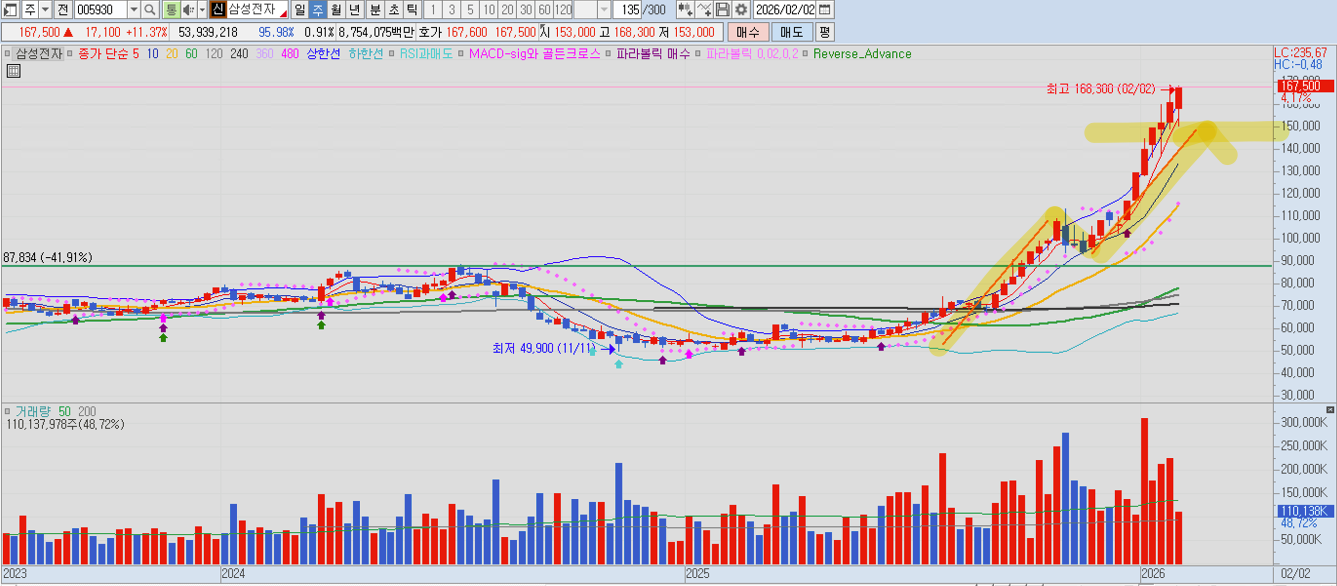Select the 년 yearly period
This screenshot has width=1337, height=586.
point(354,9)
